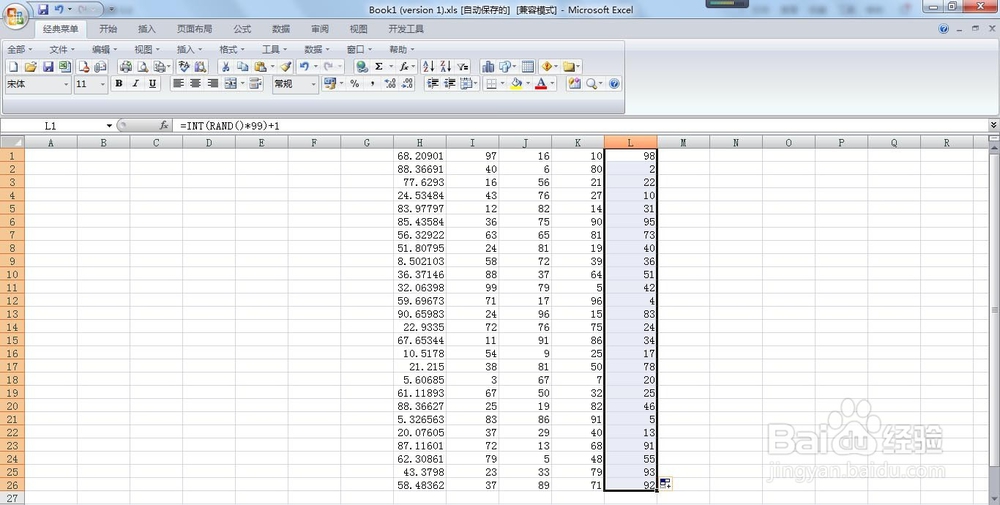
Task: Toggle Center alignment
Action: pyautogui.click(x=196, y=84)
